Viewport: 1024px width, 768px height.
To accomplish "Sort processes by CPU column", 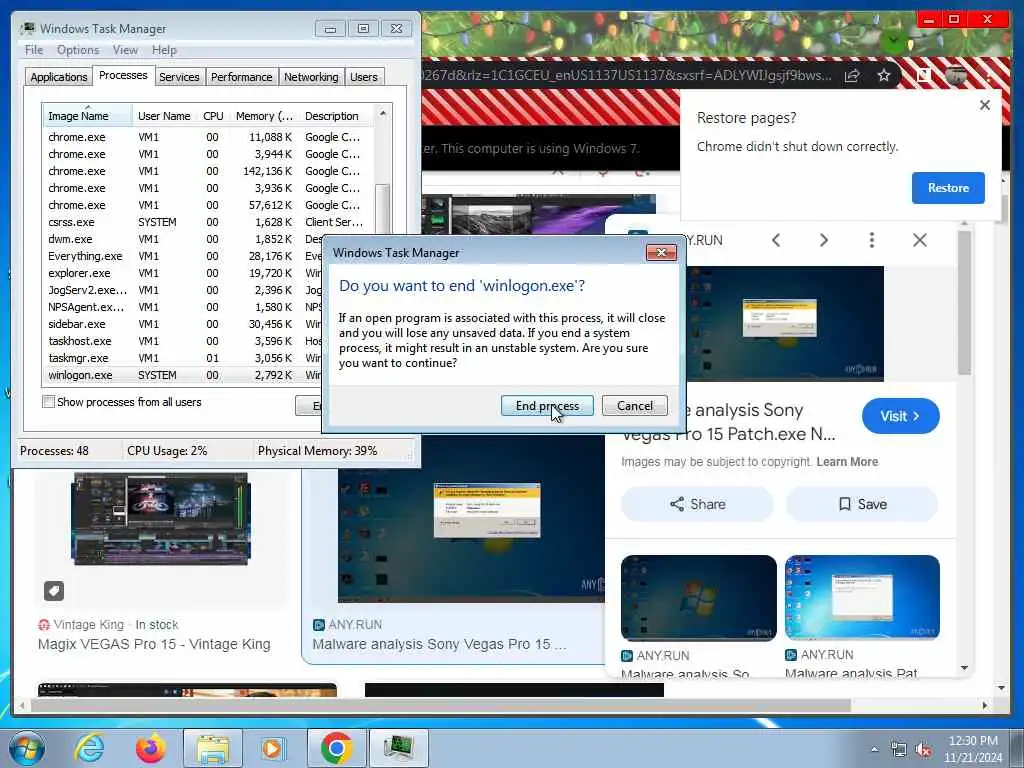I will point(213,116).
